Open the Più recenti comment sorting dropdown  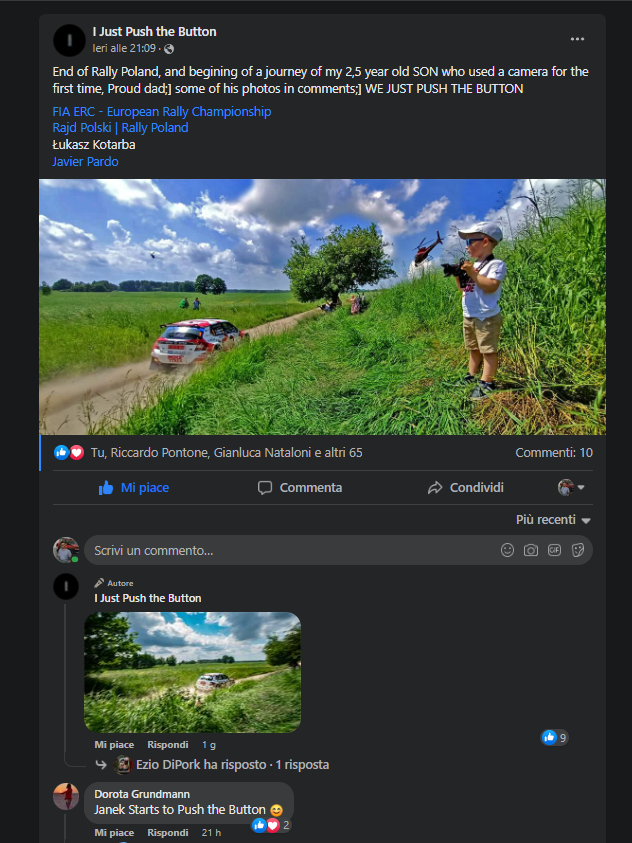coord(553,520)
